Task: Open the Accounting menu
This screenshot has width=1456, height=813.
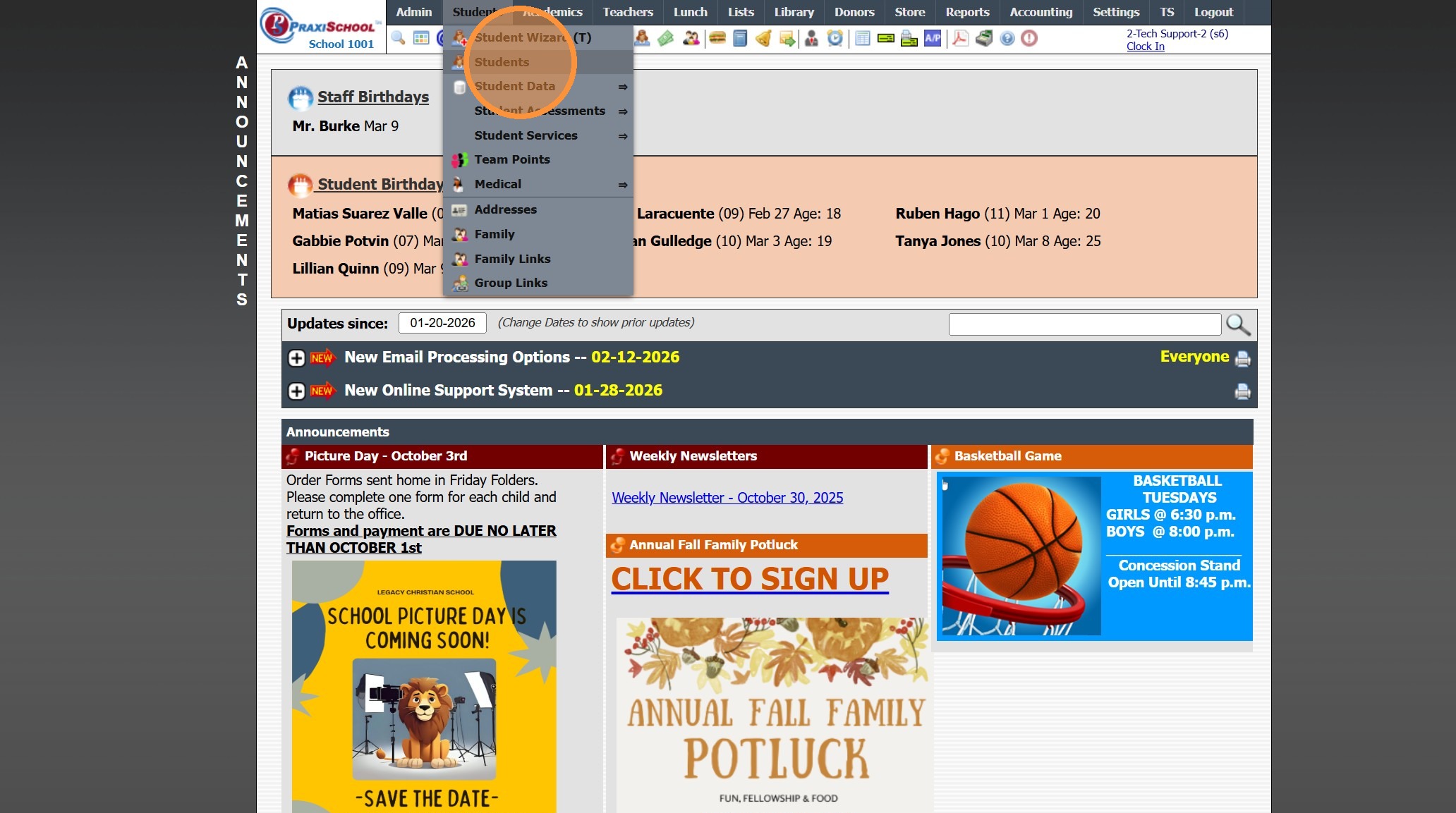Action: click(x=1041, y=12)
